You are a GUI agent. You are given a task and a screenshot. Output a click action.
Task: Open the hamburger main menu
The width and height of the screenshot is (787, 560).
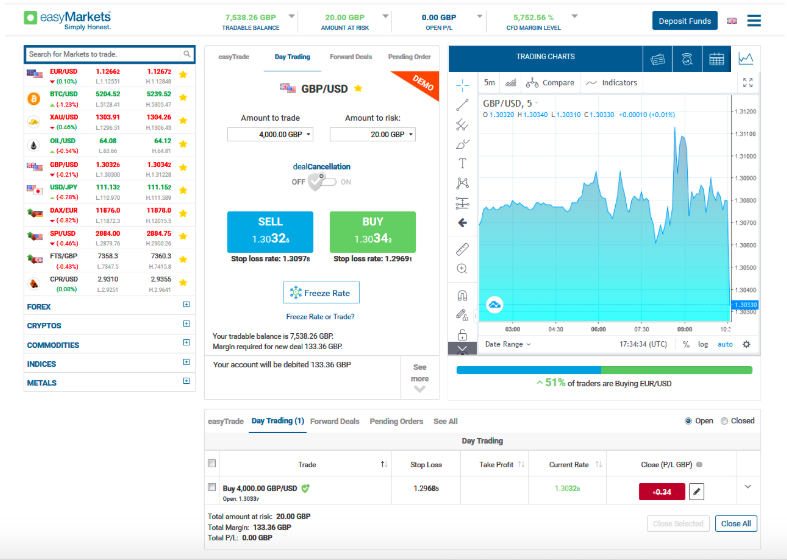point(753,21)
